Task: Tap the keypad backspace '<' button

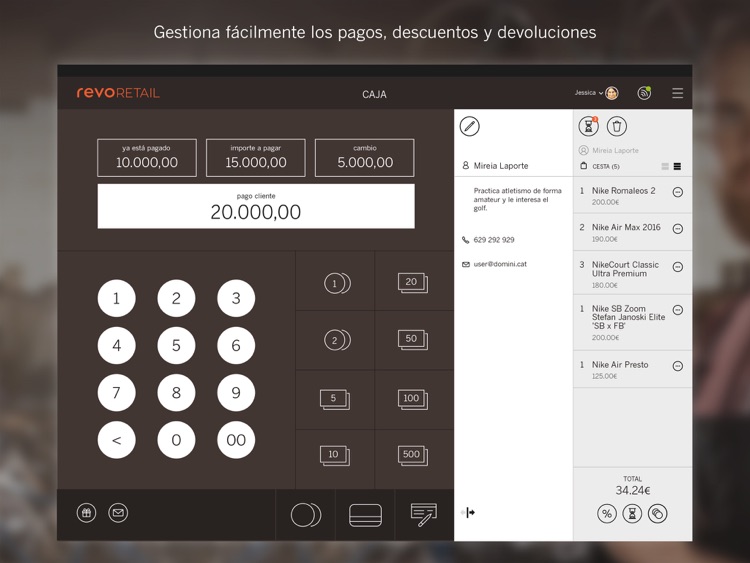Action: (116, 440)
